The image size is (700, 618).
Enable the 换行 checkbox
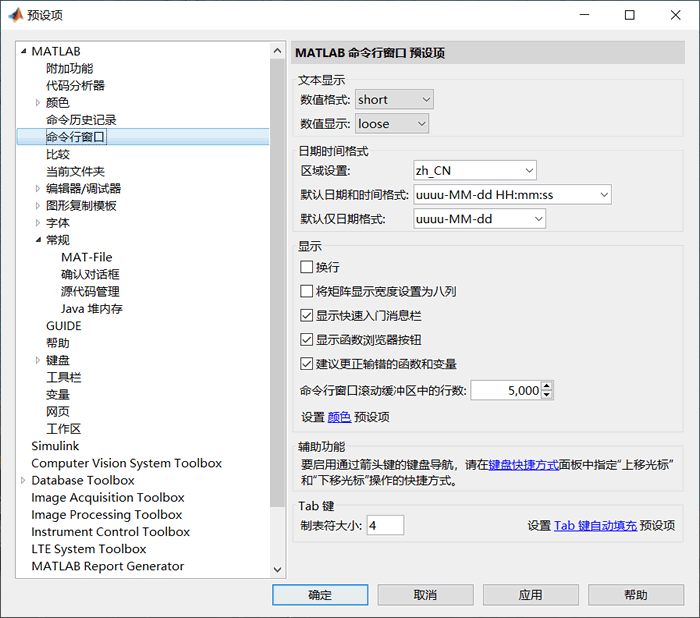point(306,267)
